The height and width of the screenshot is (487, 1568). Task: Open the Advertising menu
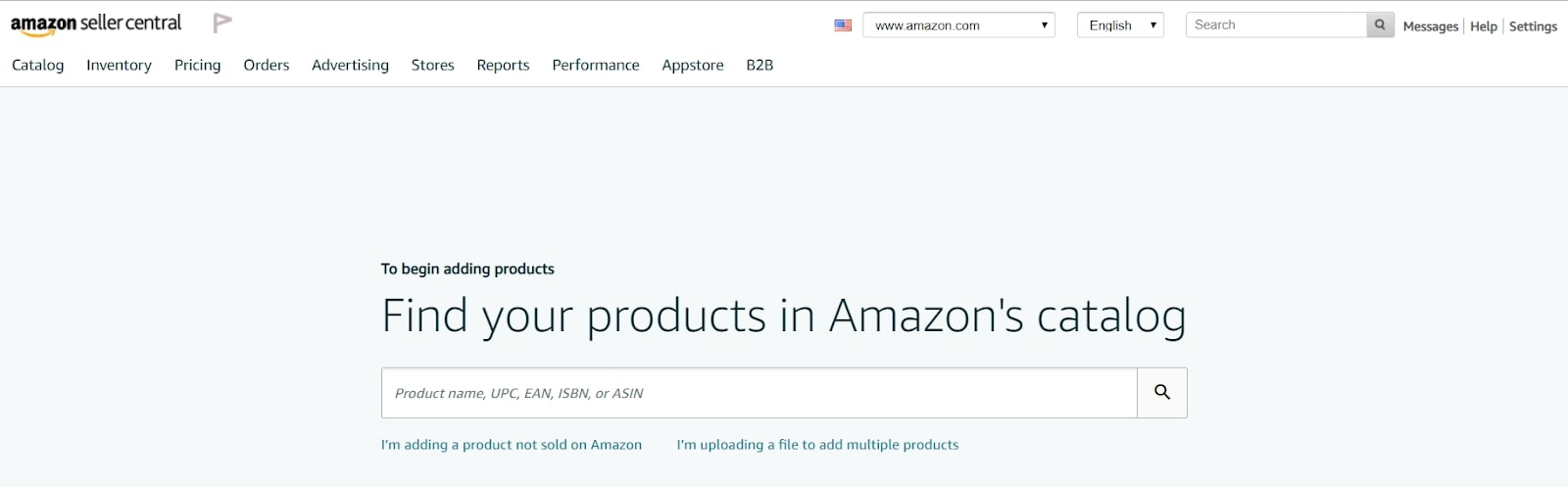[350, 65]
